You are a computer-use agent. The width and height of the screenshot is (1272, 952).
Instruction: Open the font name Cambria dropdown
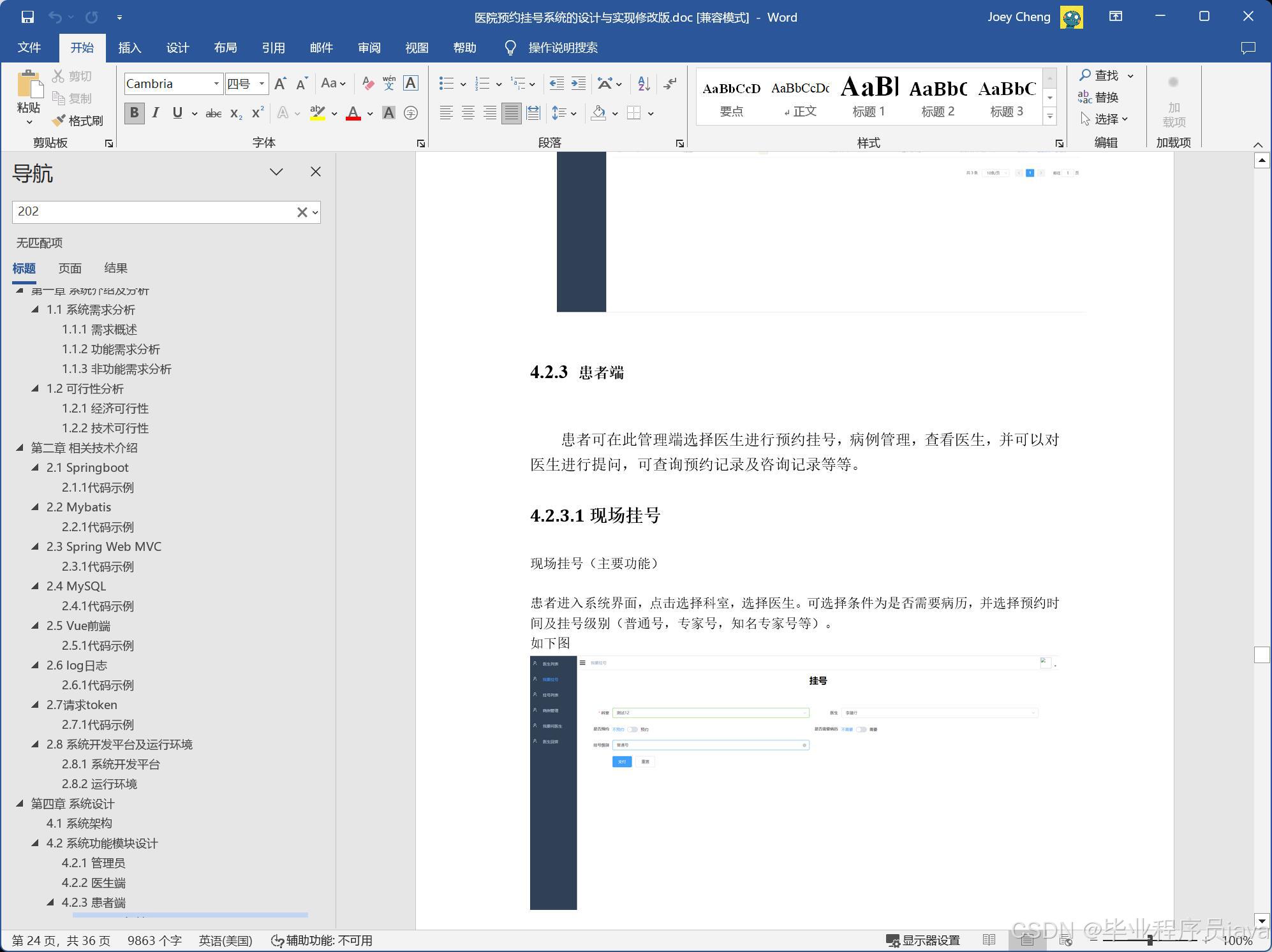(x=216, y=84)
